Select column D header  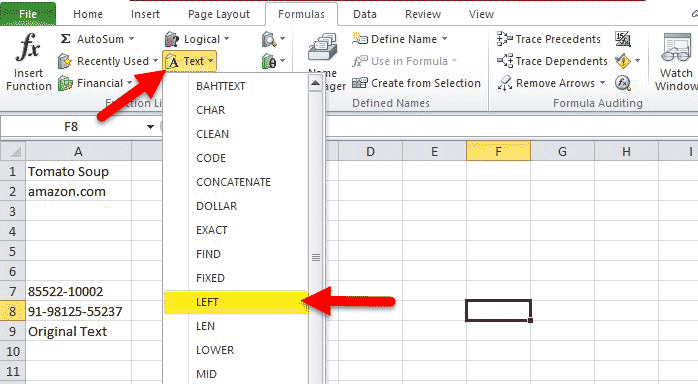pyautogui.click(x=370, y=152)
